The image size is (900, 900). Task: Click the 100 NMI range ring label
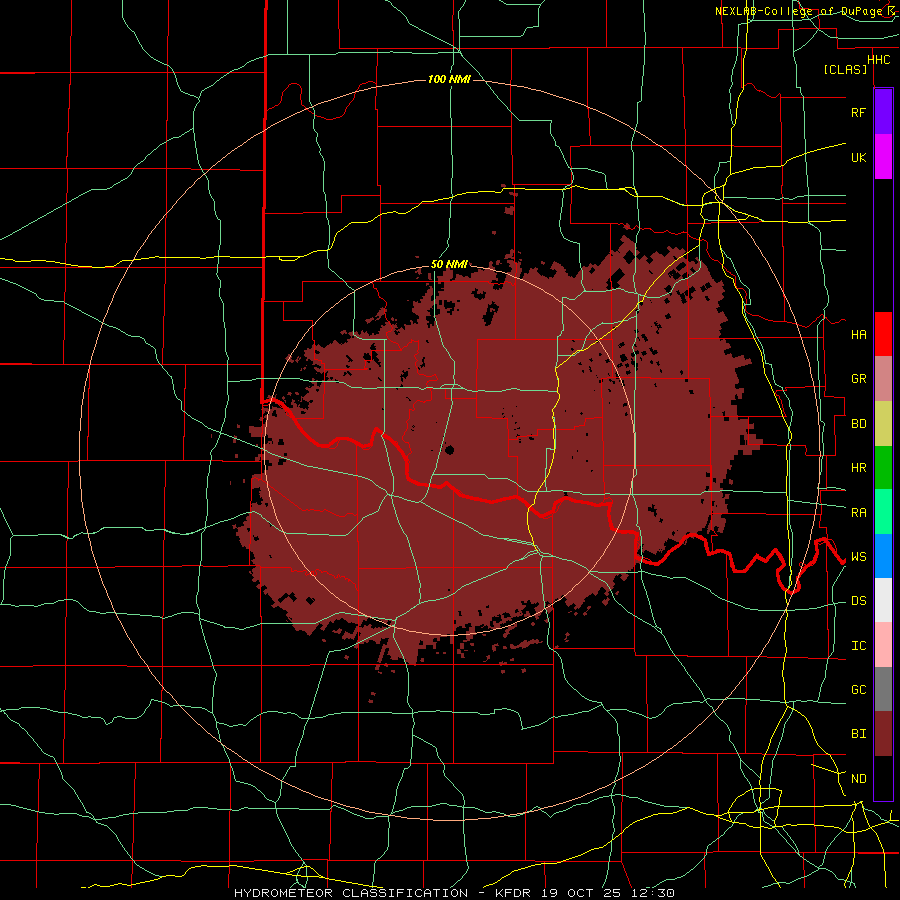pos(449,79)
